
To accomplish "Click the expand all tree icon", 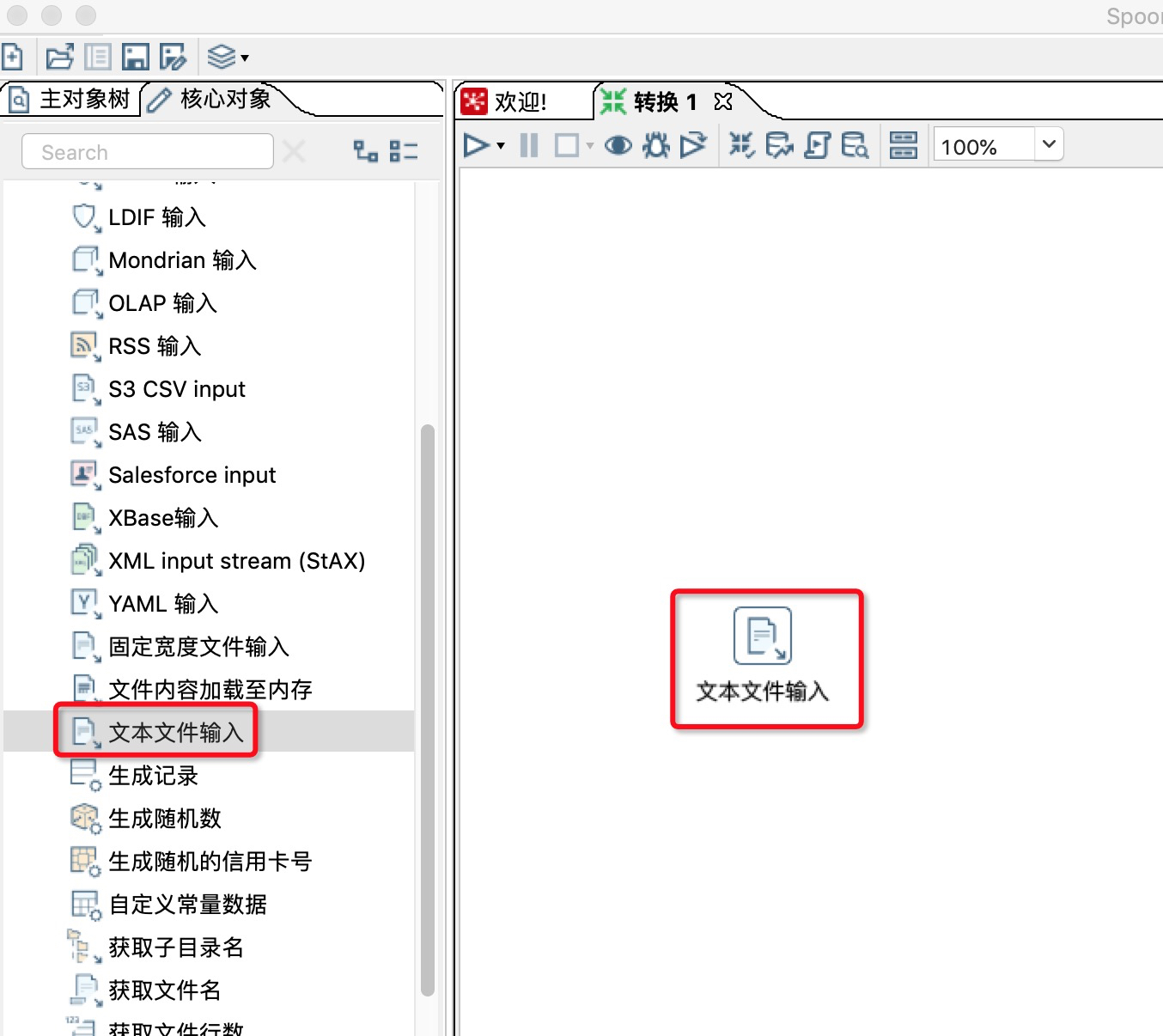I will coord(366,151).
